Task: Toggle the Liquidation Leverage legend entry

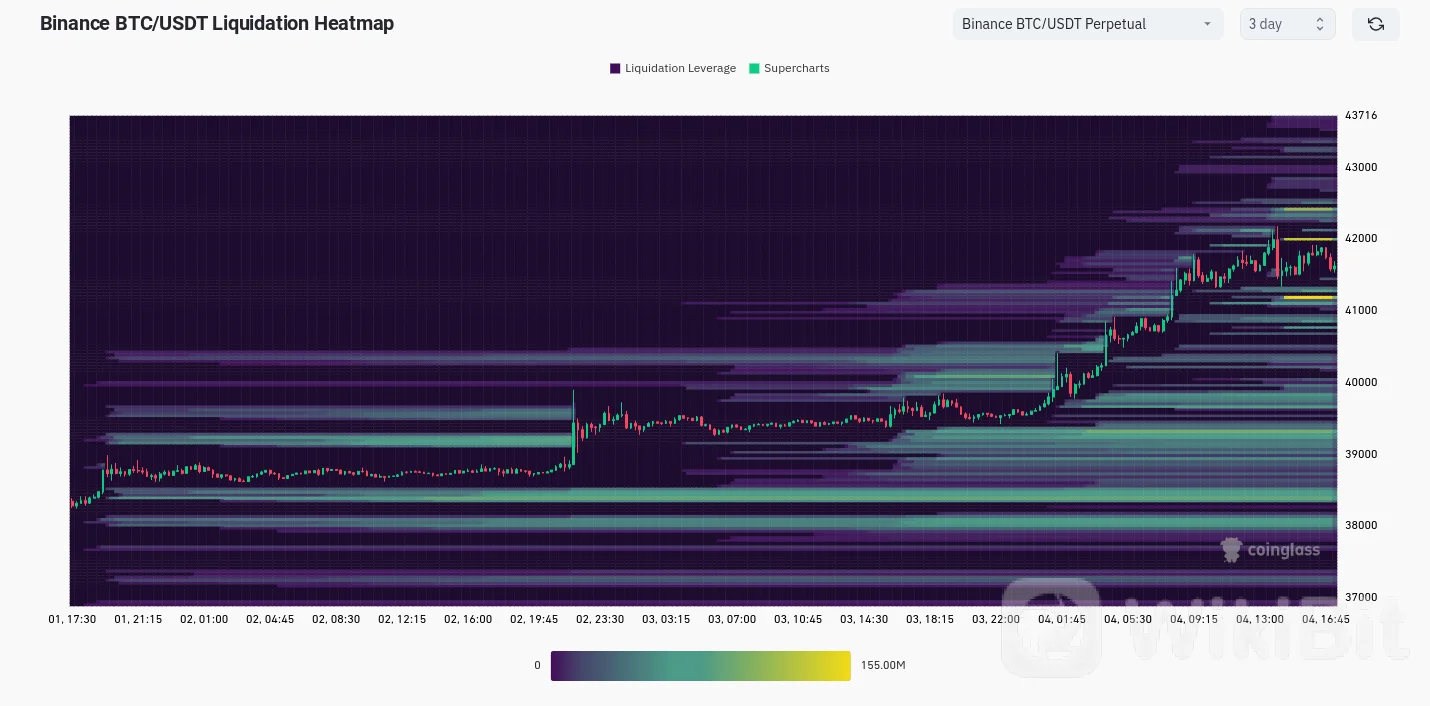Action: click(673, 68)
